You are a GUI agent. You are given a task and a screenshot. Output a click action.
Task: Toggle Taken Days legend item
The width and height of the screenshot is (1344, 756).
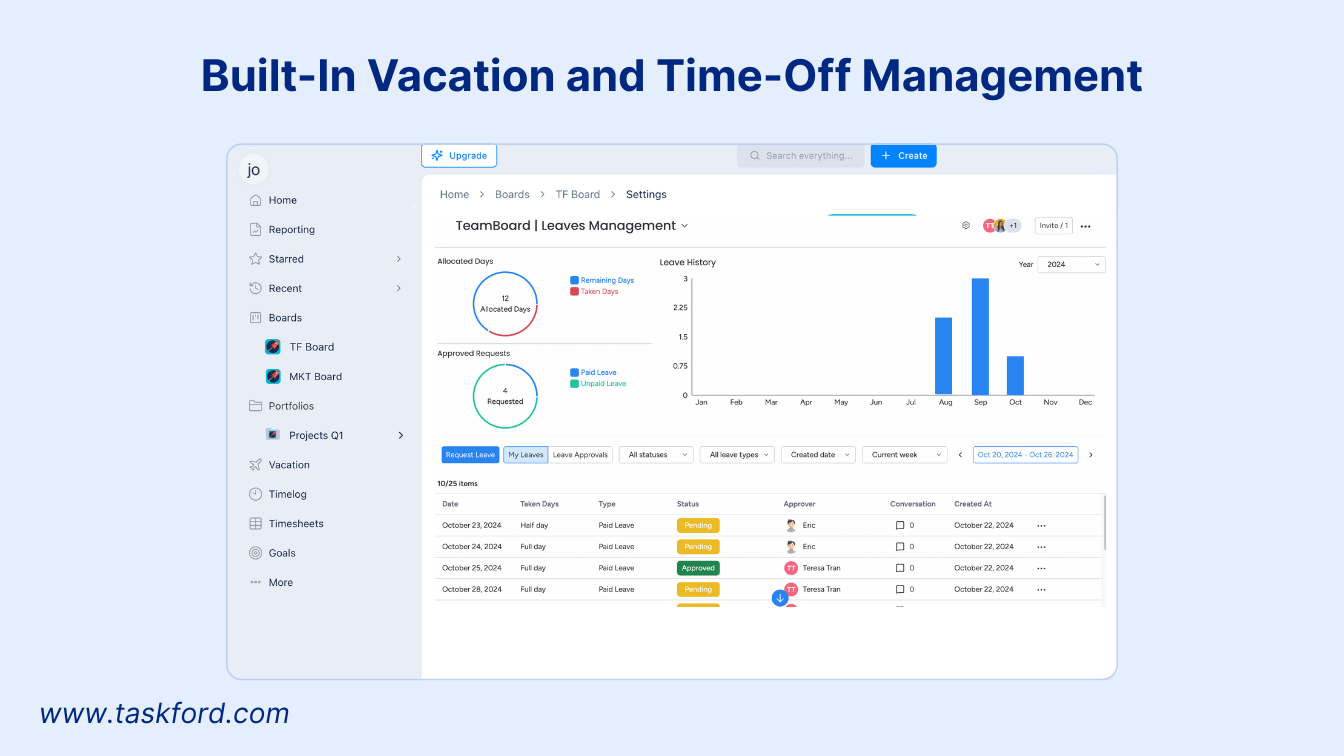tap(598, 291)
